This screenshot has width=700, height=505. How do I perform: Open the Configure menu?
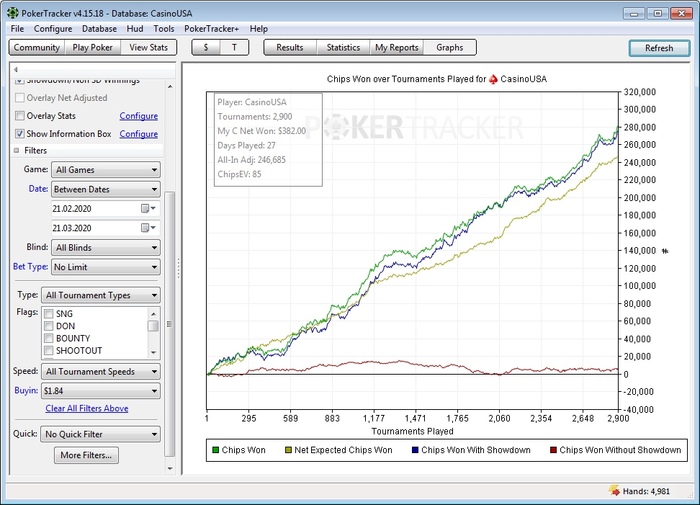(53, 29)
